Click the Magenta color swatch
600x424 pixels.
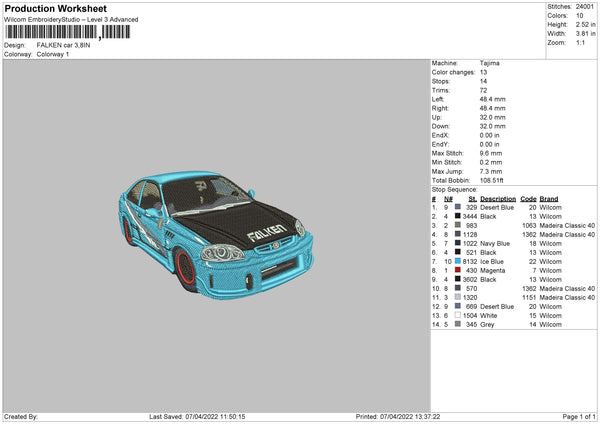[458, 270]
